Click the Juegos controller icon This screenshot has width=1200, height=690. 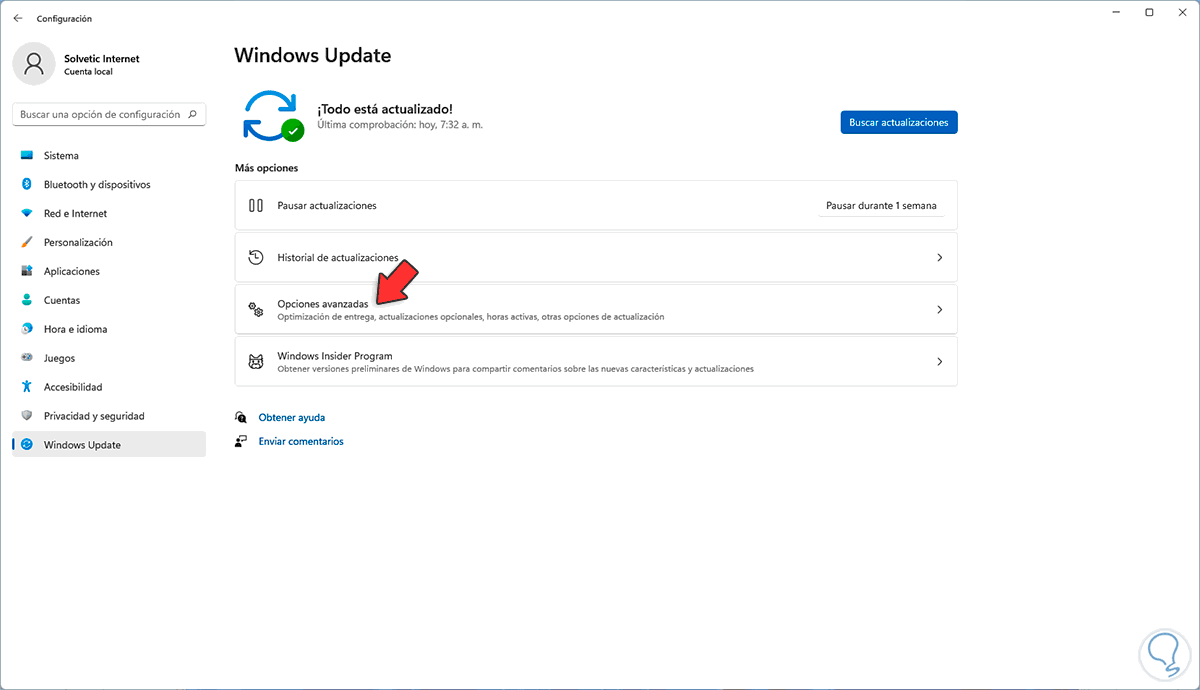pos(26,358)
